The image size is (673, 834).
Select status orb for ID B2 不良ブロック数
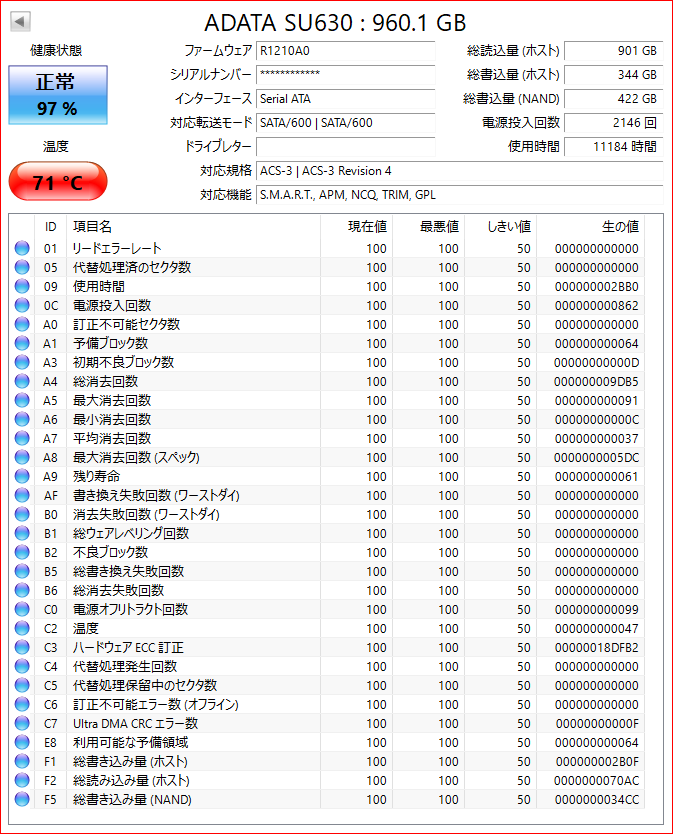coord(22,552)
